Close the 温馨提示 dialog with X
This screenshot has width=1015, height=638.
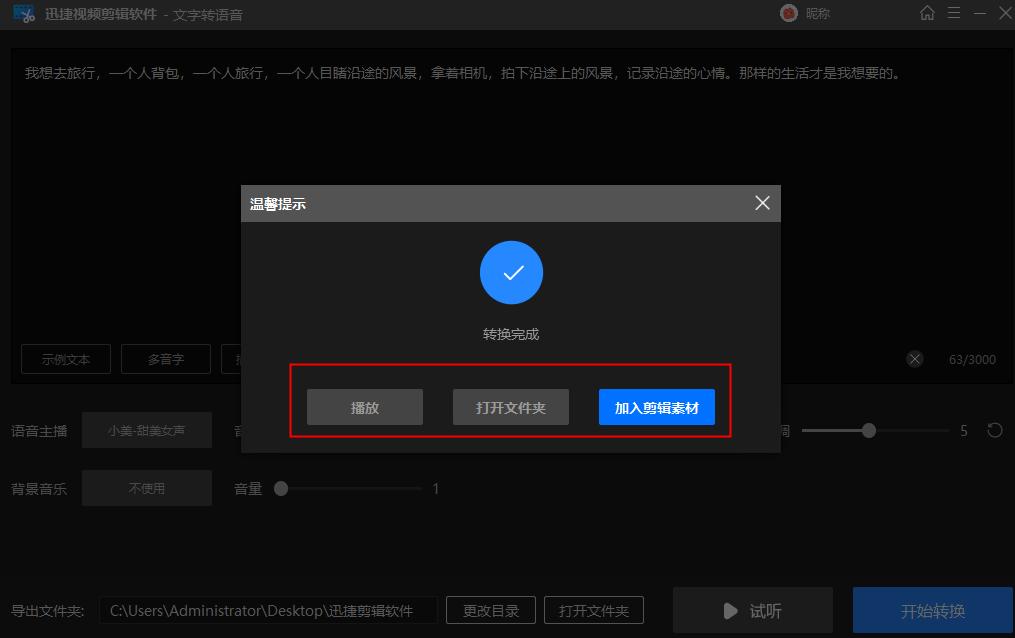click(762, 203)
